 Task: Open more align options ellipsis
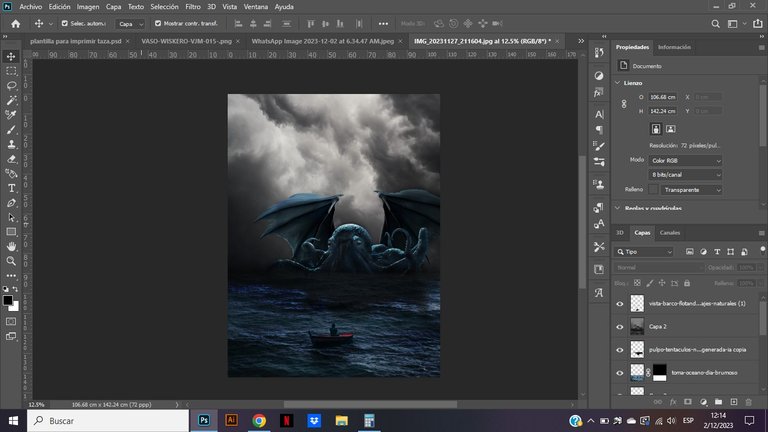pos(383,24)
